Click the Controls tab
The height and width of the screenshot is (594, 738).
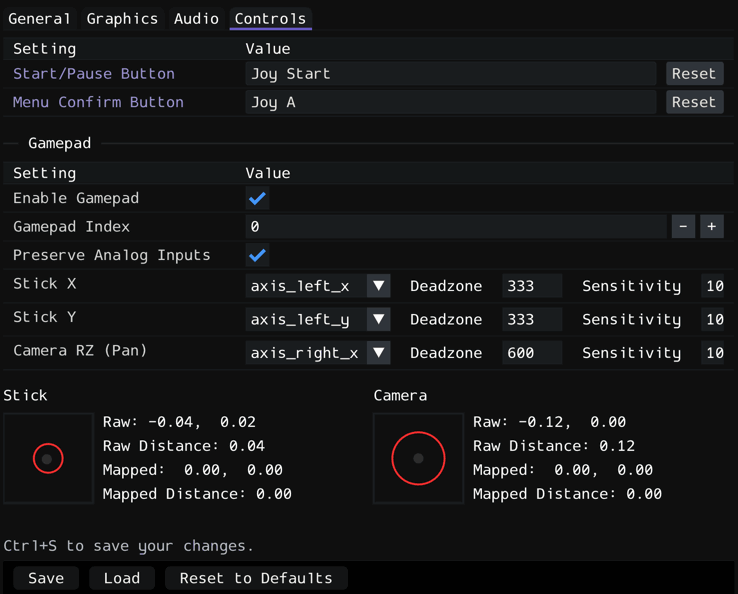[271, 19]
